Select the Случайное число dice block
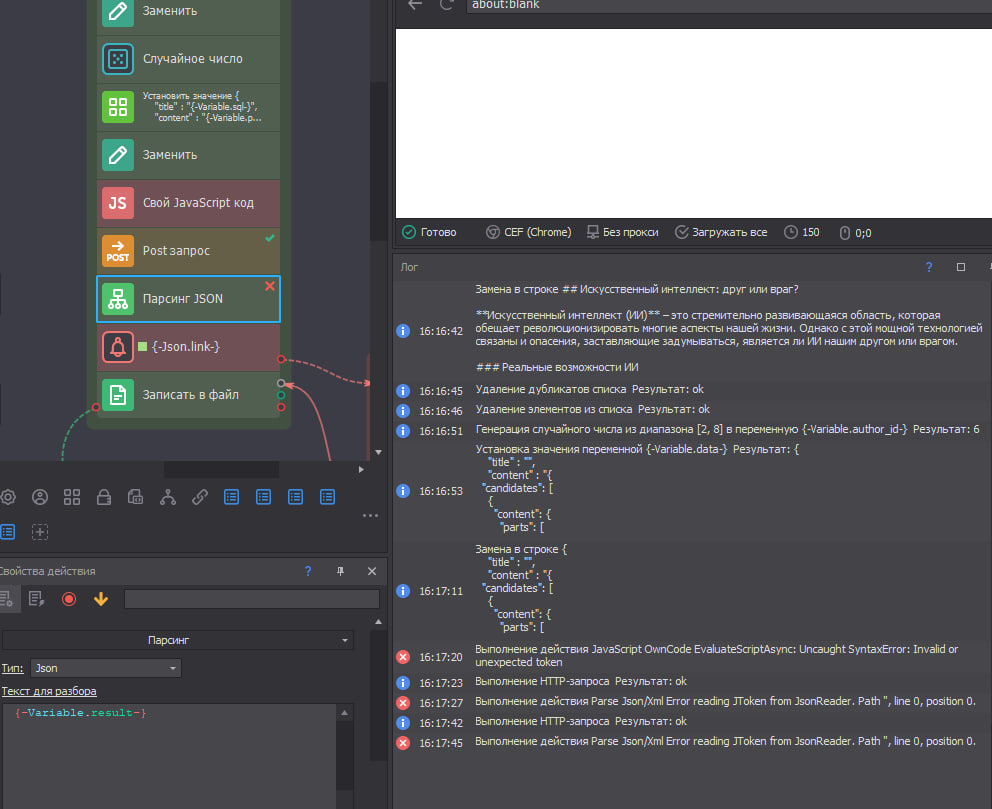992x809 pixels. pos(189,59)
